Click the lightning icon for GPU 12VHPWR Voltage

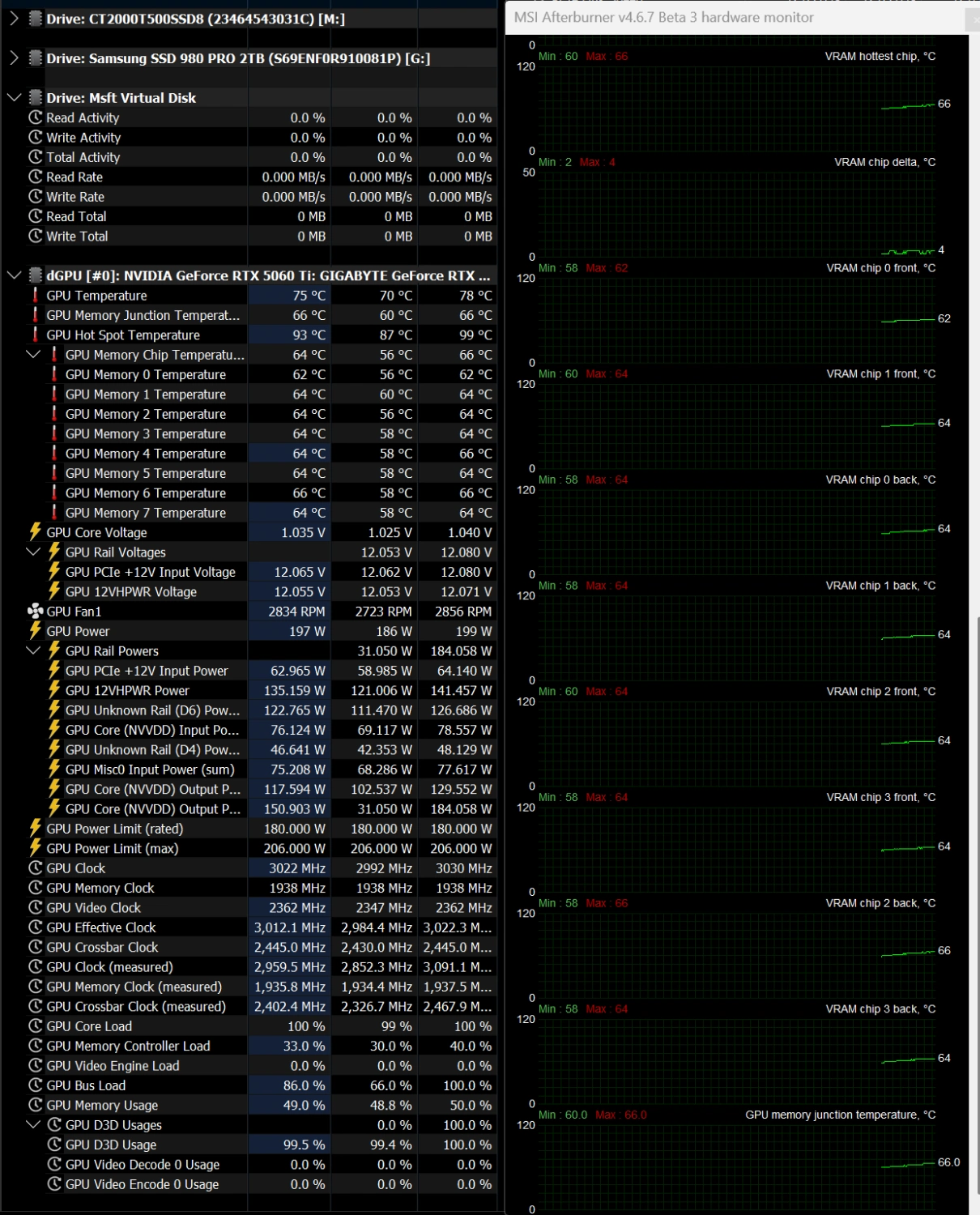[54, 591]
